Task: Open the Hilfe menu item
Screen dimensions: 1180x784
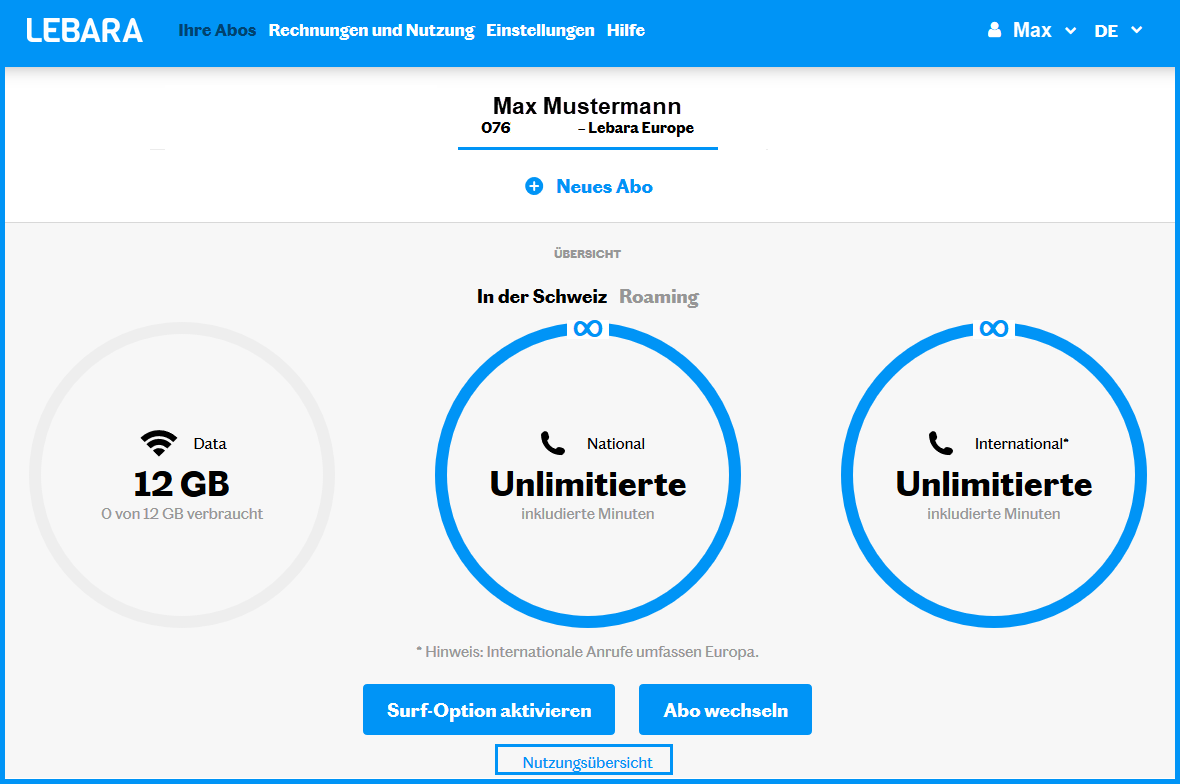Action: pos(625,30)
